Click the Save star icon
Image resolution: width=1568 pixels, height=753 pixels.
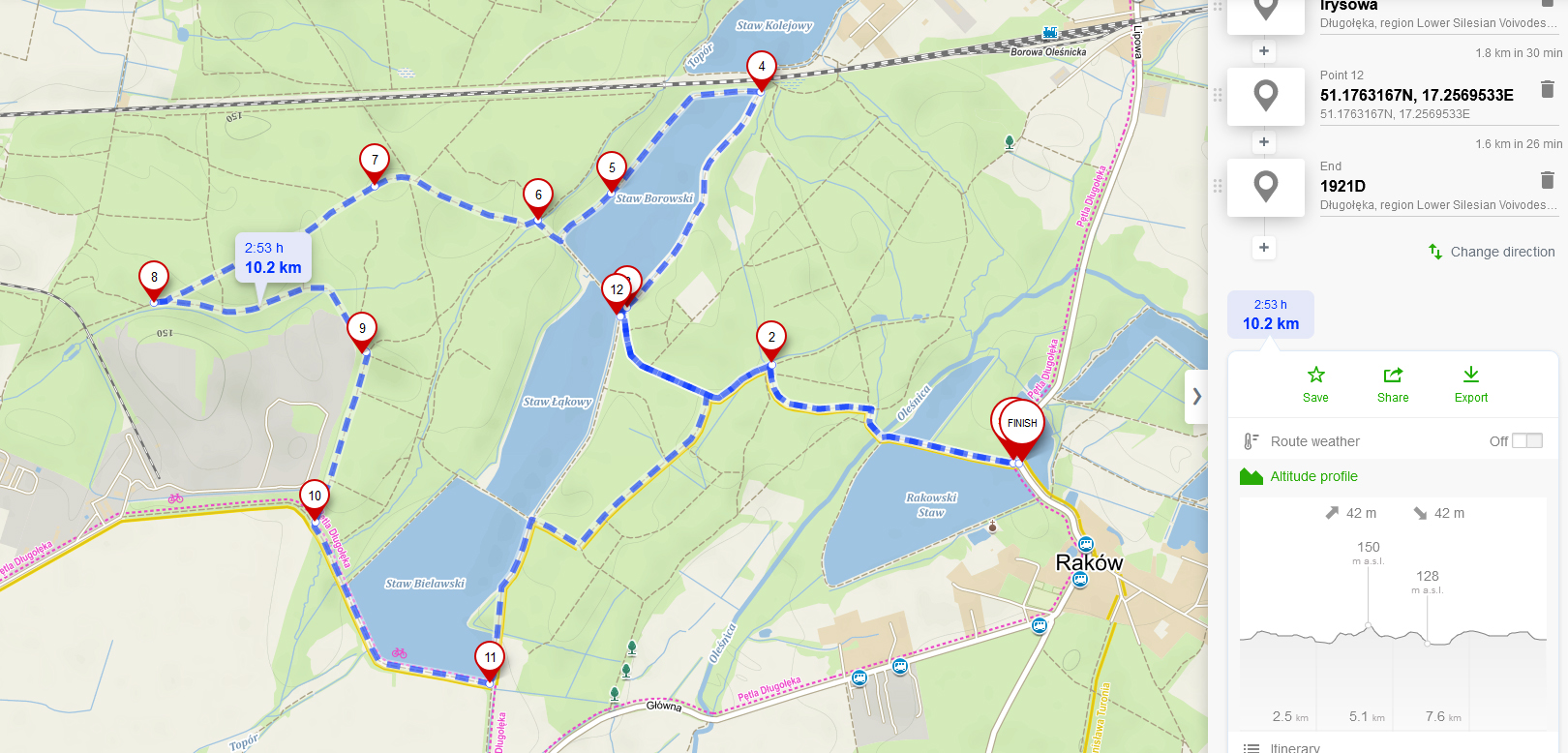(x=1315, y=375)
